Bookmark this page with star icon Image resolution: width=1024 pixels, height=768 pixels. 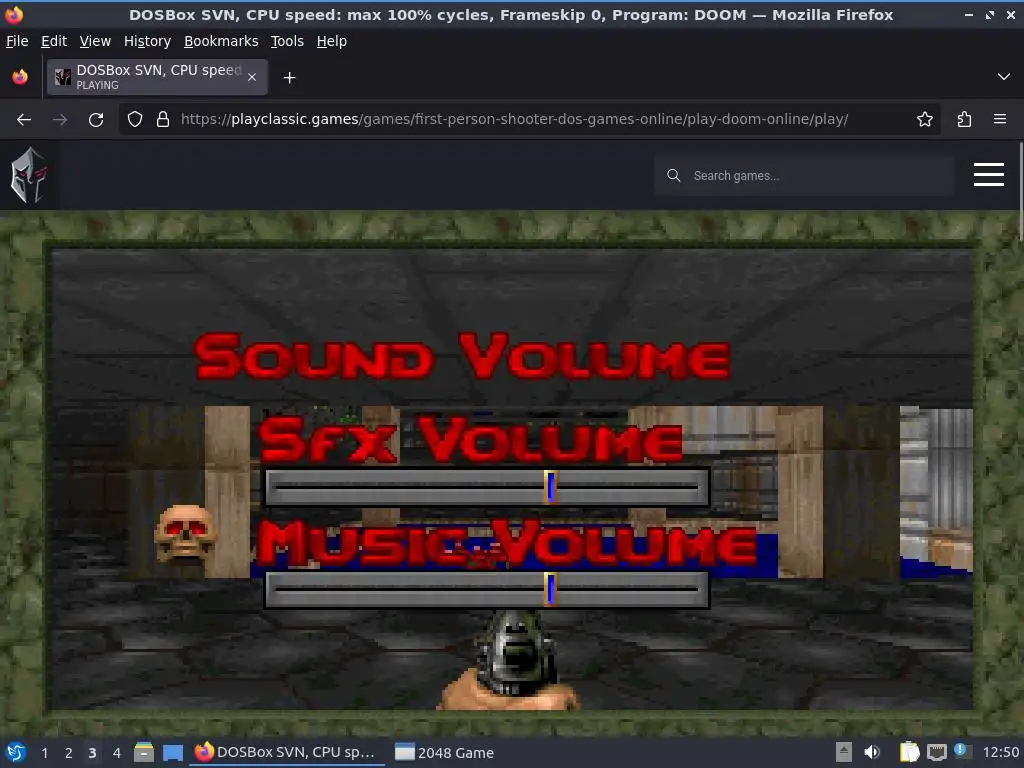[x=924, y=120]
